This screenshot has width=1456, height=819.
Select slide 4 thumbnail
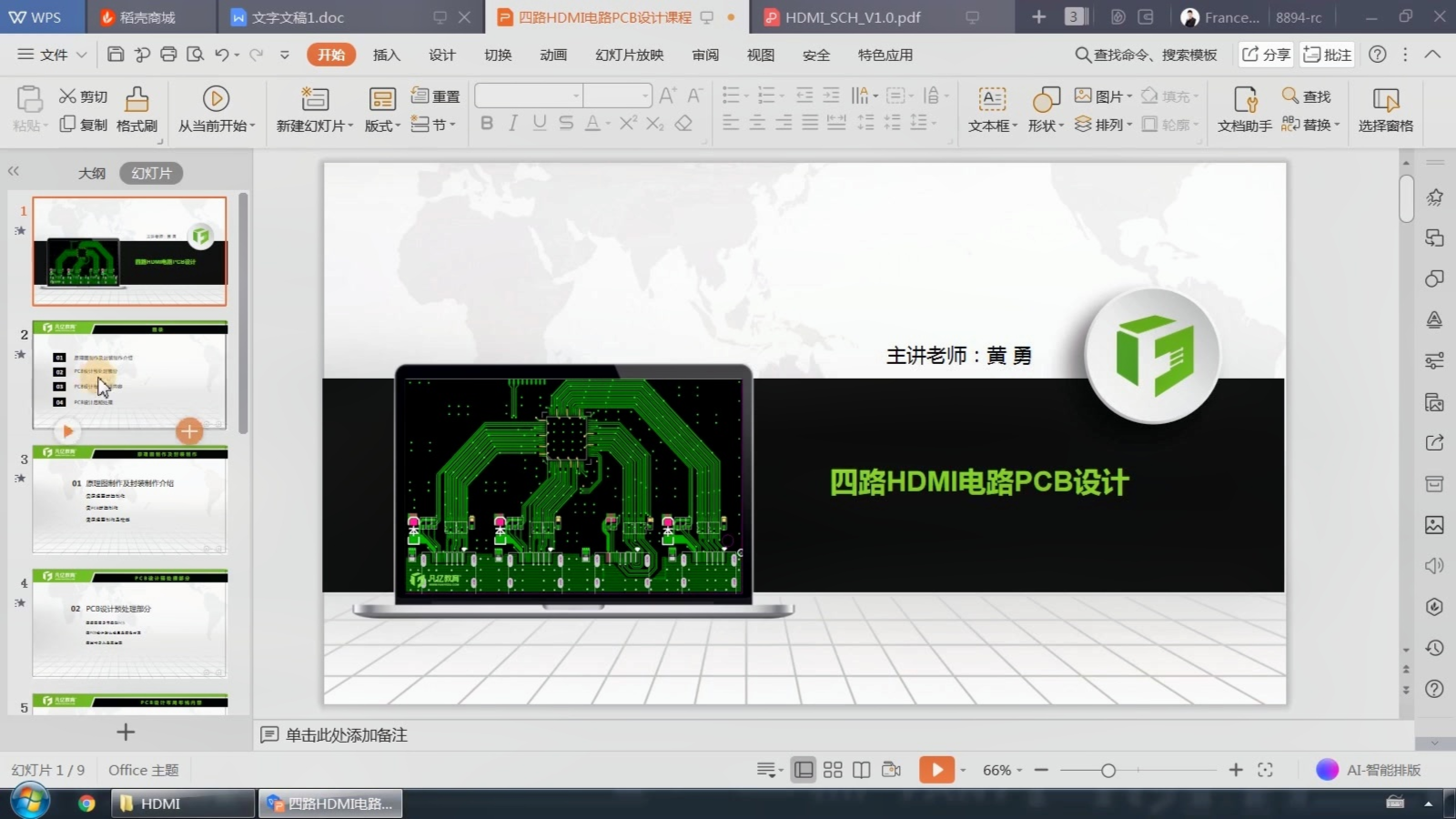coord(130,623)
